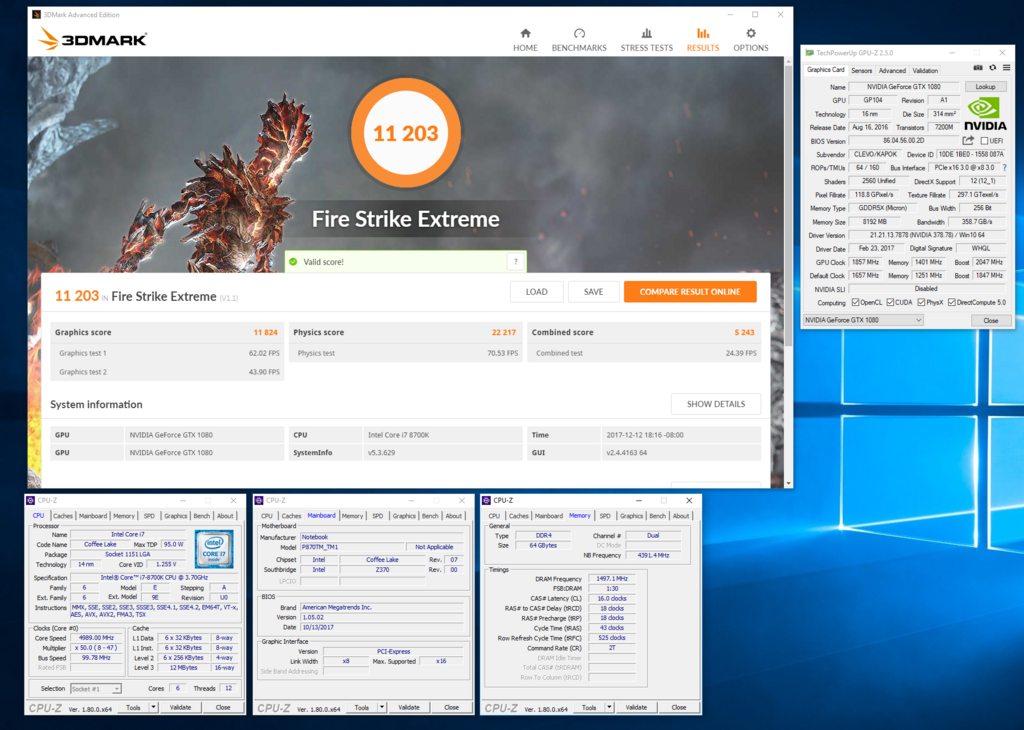Image resolution: width=1024 pixels, height=730 pixels.
Task: Open About tab in CPU-Z Memory window
Action: [x=681, y=516]
